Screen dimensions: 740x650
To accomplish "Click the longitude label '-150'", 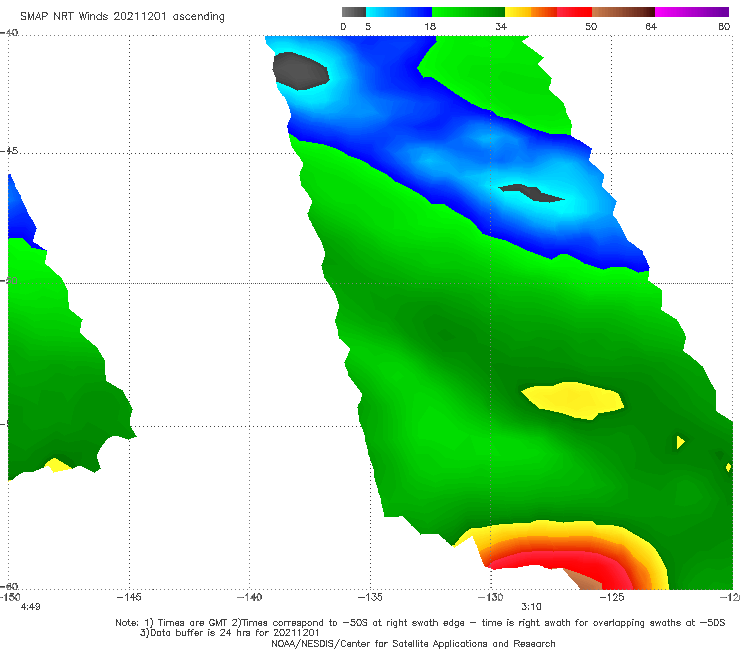I will coord(10,597).
